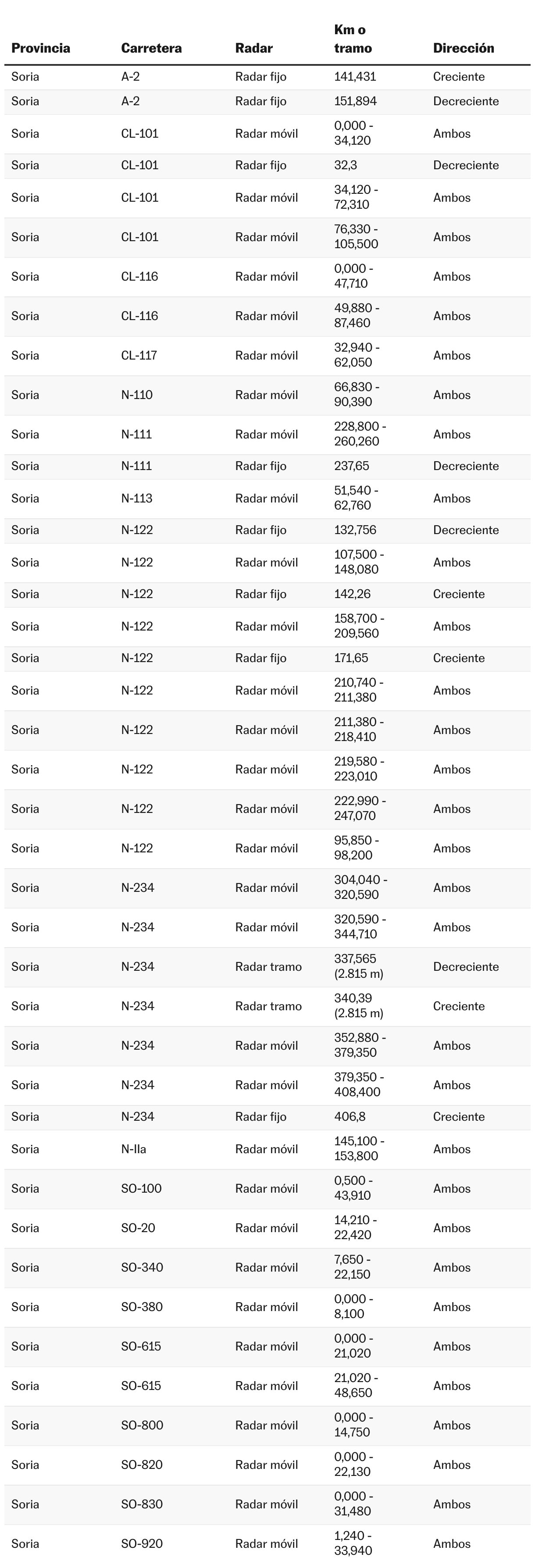The width and height of the screenshot is (535, 1568).
Task: Click the 141,431 kilometer value
Action: pyautogui.click(x=355, y=77)
